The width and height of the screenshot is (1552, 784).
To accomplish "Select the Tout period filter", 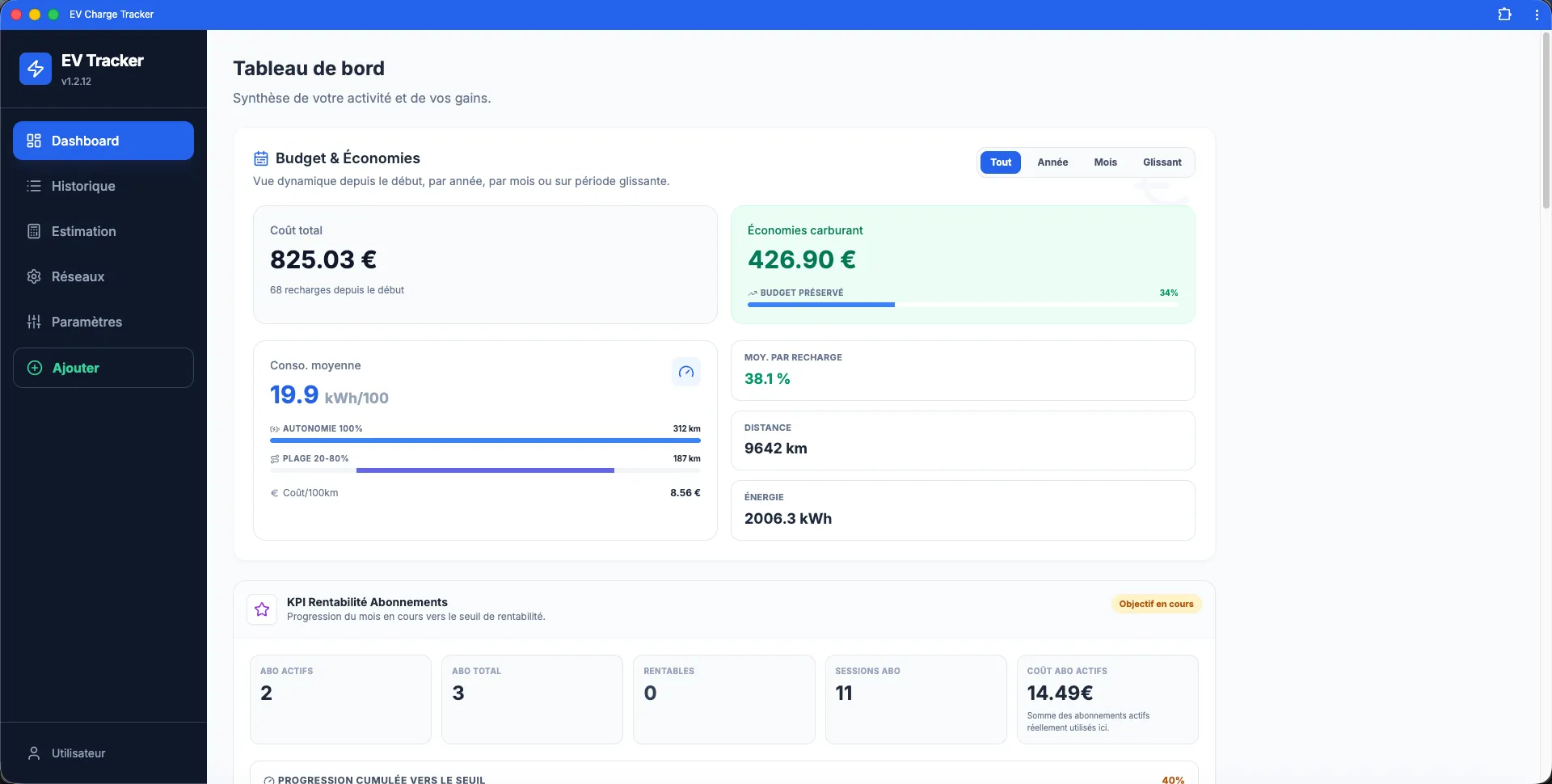I will (1001, 162).
